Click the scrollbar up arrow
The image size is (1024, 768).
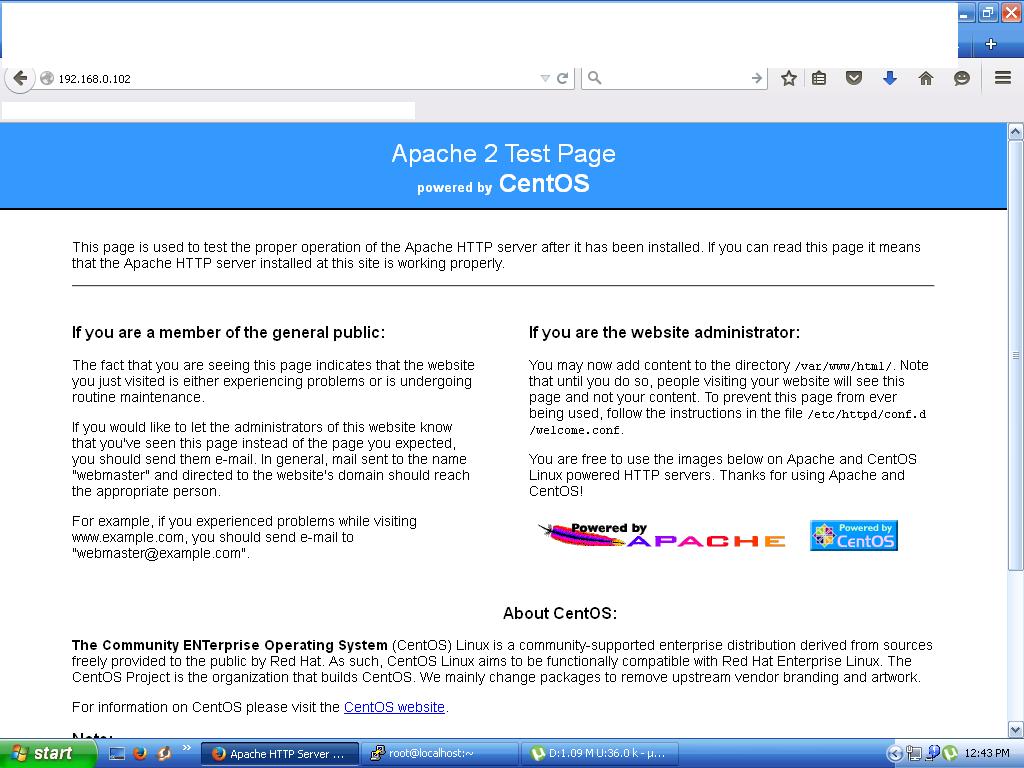click(x=1016, y=132)
